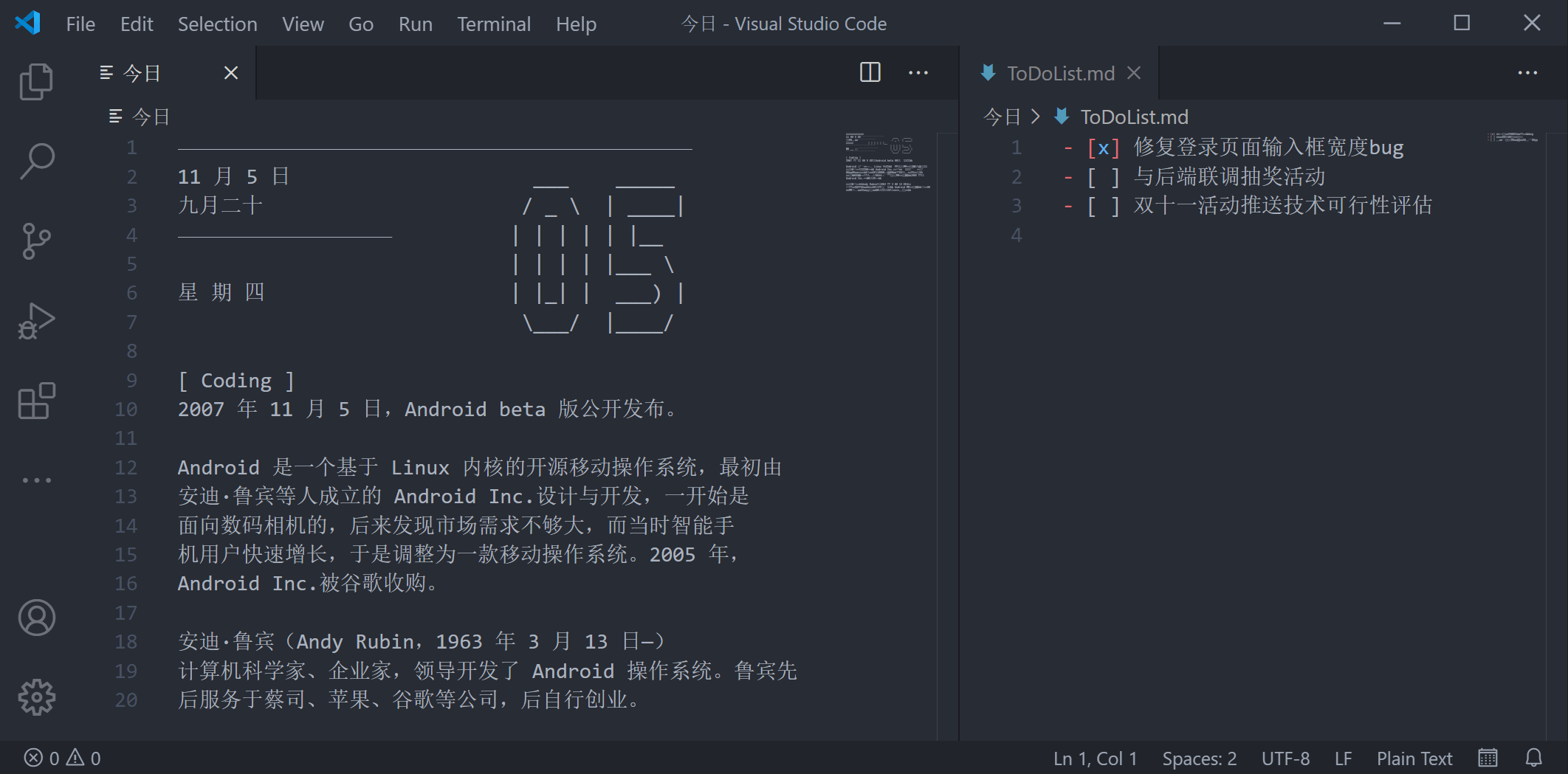1568x774 pixels.
Task: Click line 16 text 'Android Inc.被谷歌收购'
Action: click(309, 584)
